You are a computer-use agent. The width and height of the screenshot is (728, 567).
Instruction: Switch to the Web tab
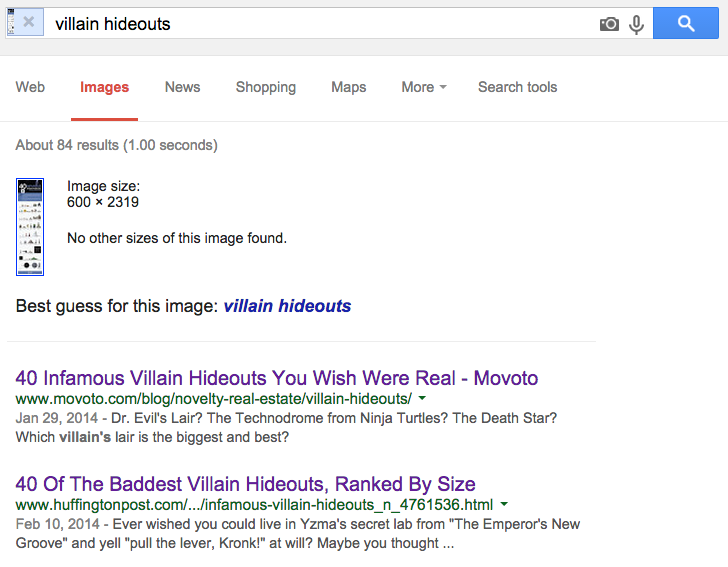(30, 87)
